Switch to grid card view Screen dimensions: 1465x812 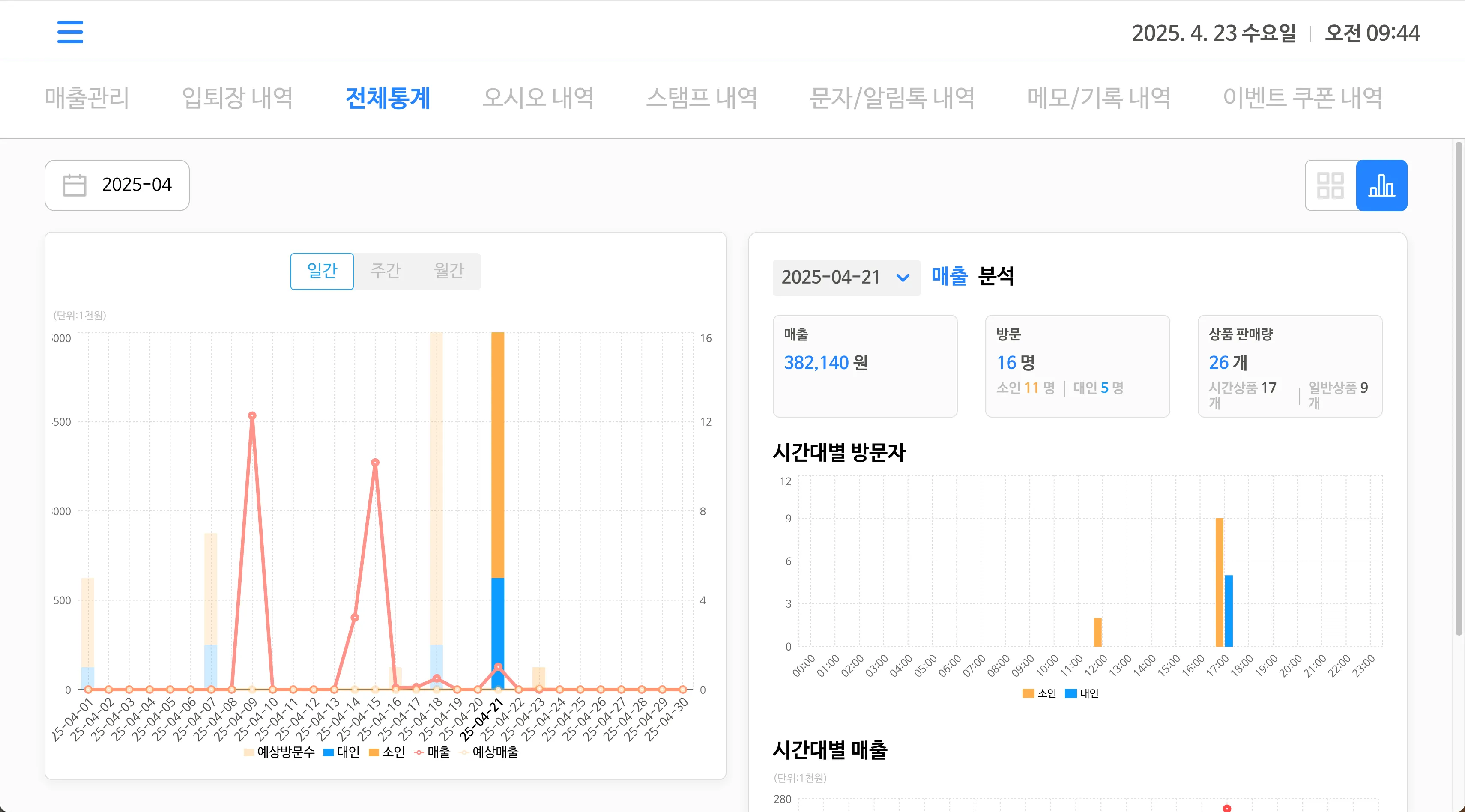click(1330, 185)
